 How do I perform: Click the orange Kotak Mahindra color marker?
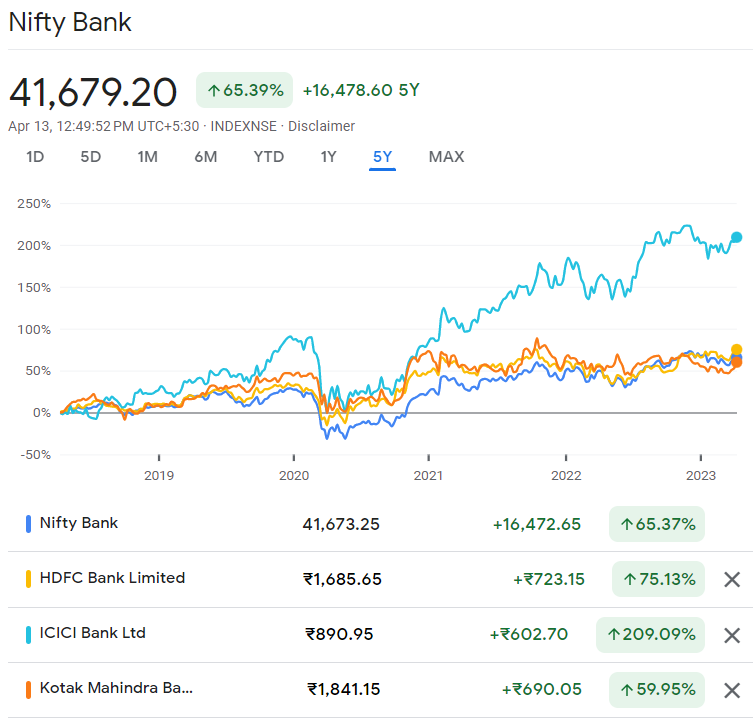28,690
